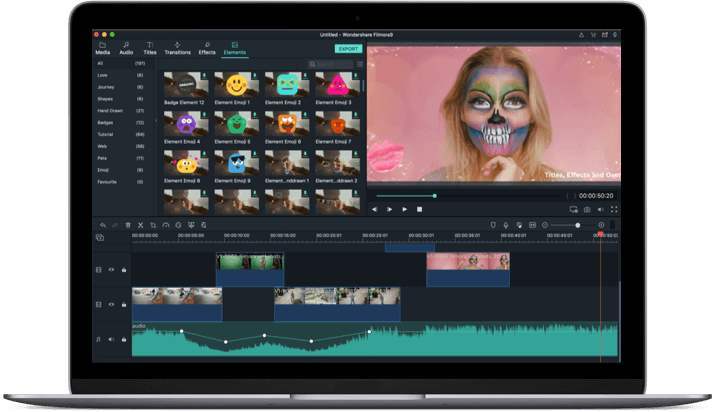
Task: Enter fullscreen preview mode
Action: tap(613, 210)
